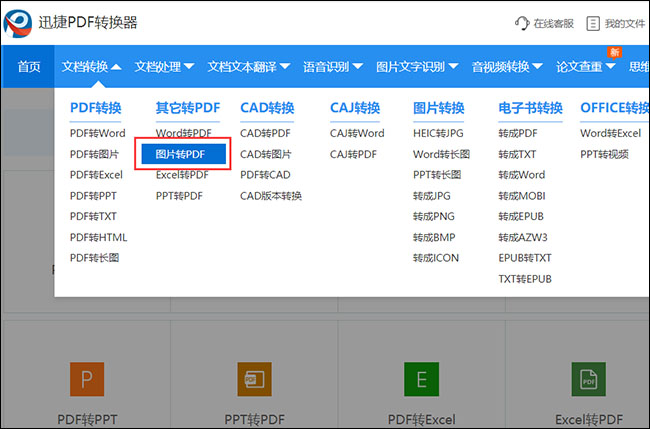Open EPUB转TXT conversion
Viewport: 650px width, 429px height.
click(x=525, y=258)
